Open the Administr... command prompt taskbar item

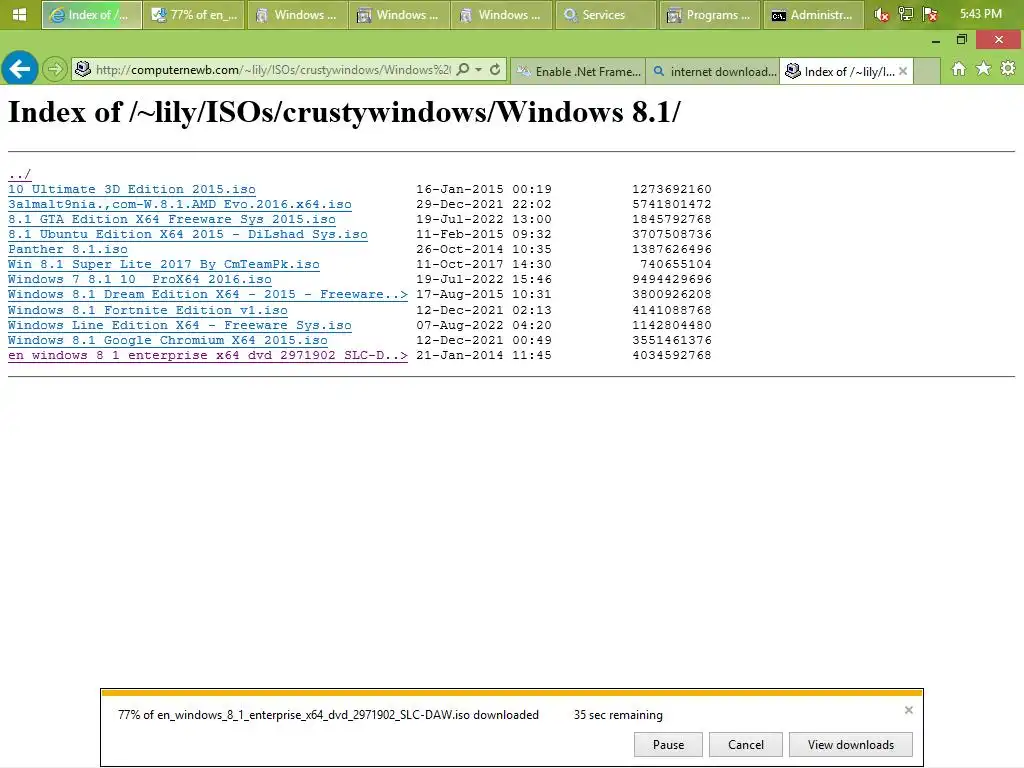pyautogui.click(x=812, y=14)
